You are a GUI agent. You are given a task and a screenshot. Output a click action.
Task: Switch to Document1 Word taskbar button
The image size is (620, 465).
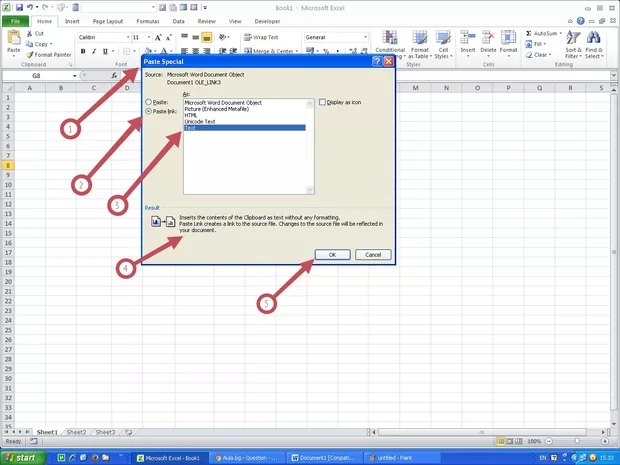(323, 458)
